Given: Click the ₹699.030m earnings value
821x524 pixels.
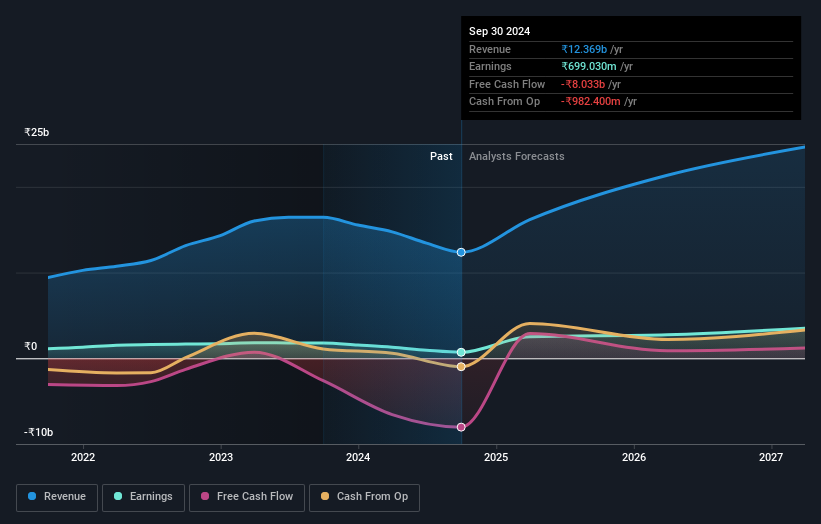Looking at the screenshot, I should click(x=589, y=66).
